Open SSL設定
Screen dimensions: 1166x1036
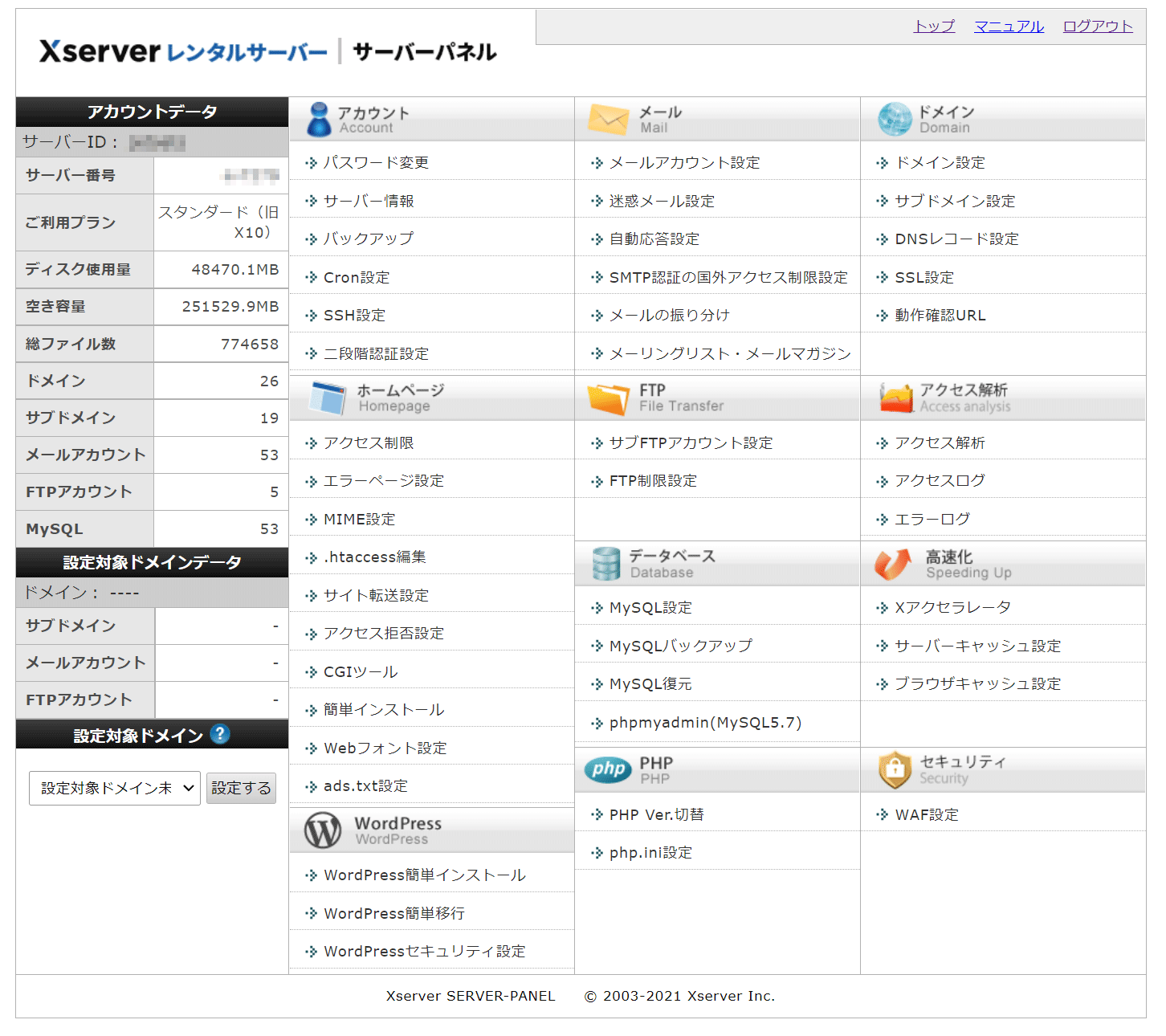(x=924, y=277)
